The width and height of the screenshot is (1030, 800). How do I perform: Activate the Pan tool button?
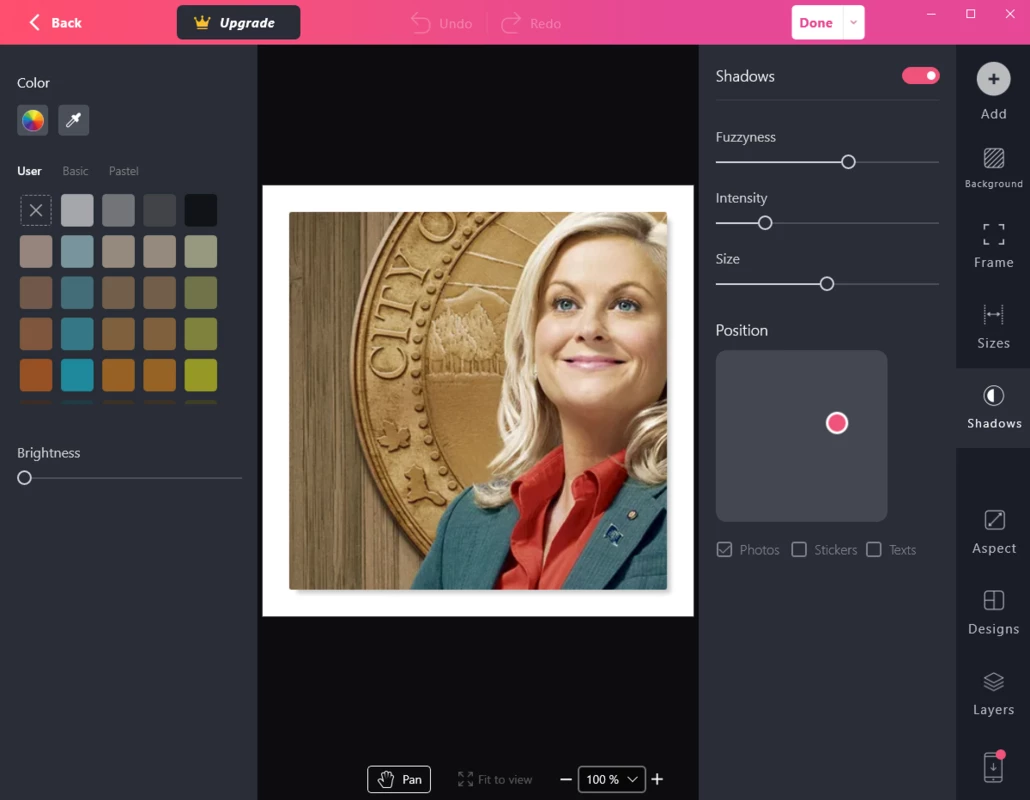click(399, 780)
